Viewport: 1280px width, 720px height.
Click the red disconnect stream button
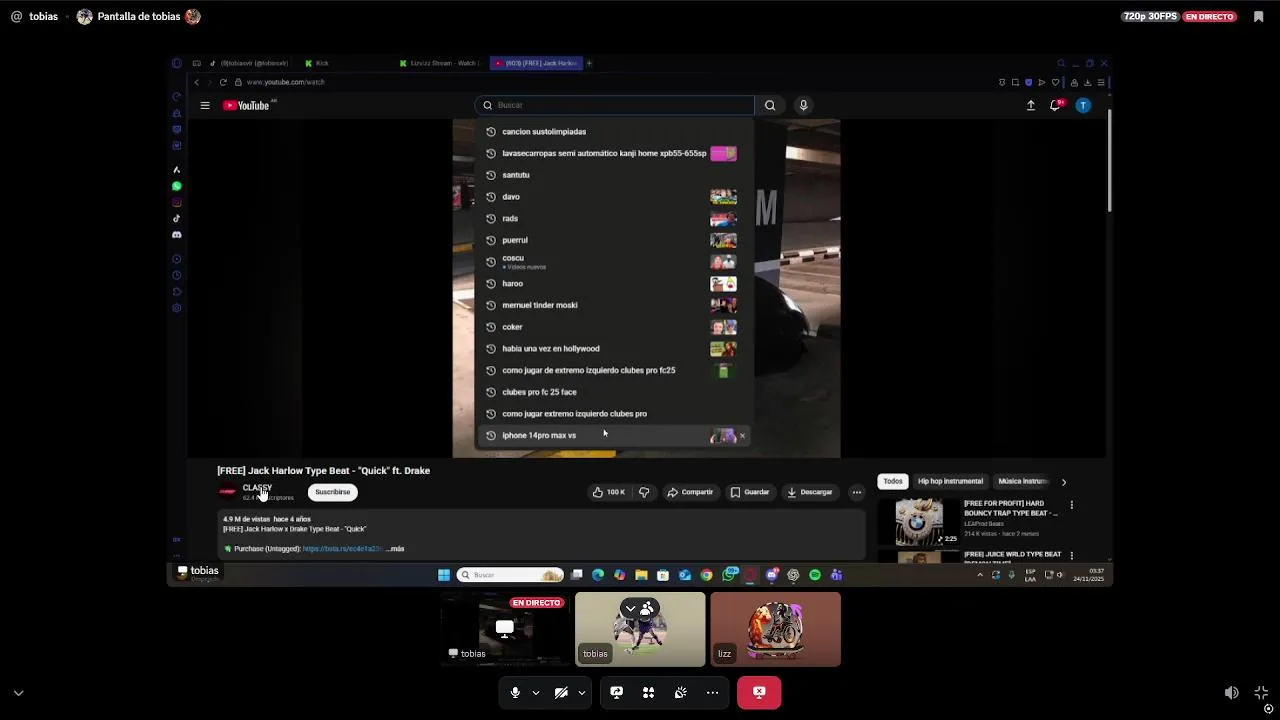point(759,692)
